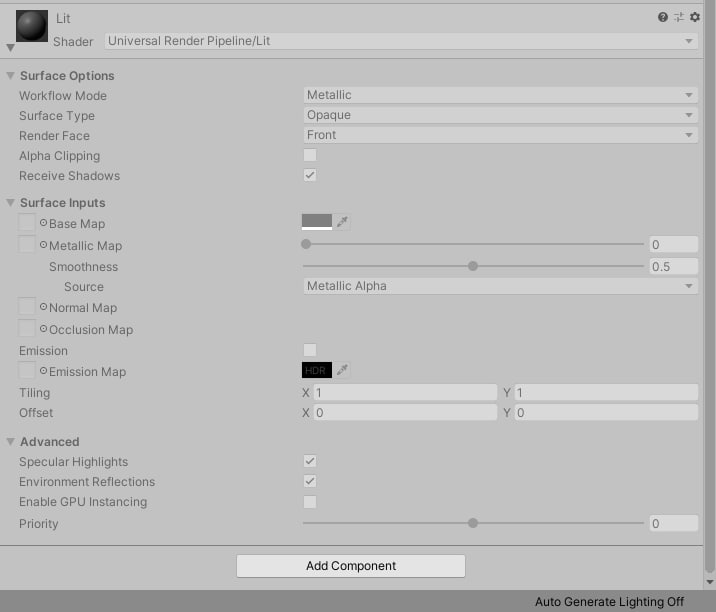The image size is (716, 612).
Task: Click the Workflow Mode label
Action: pyautogui.click(x=63, y=96)
